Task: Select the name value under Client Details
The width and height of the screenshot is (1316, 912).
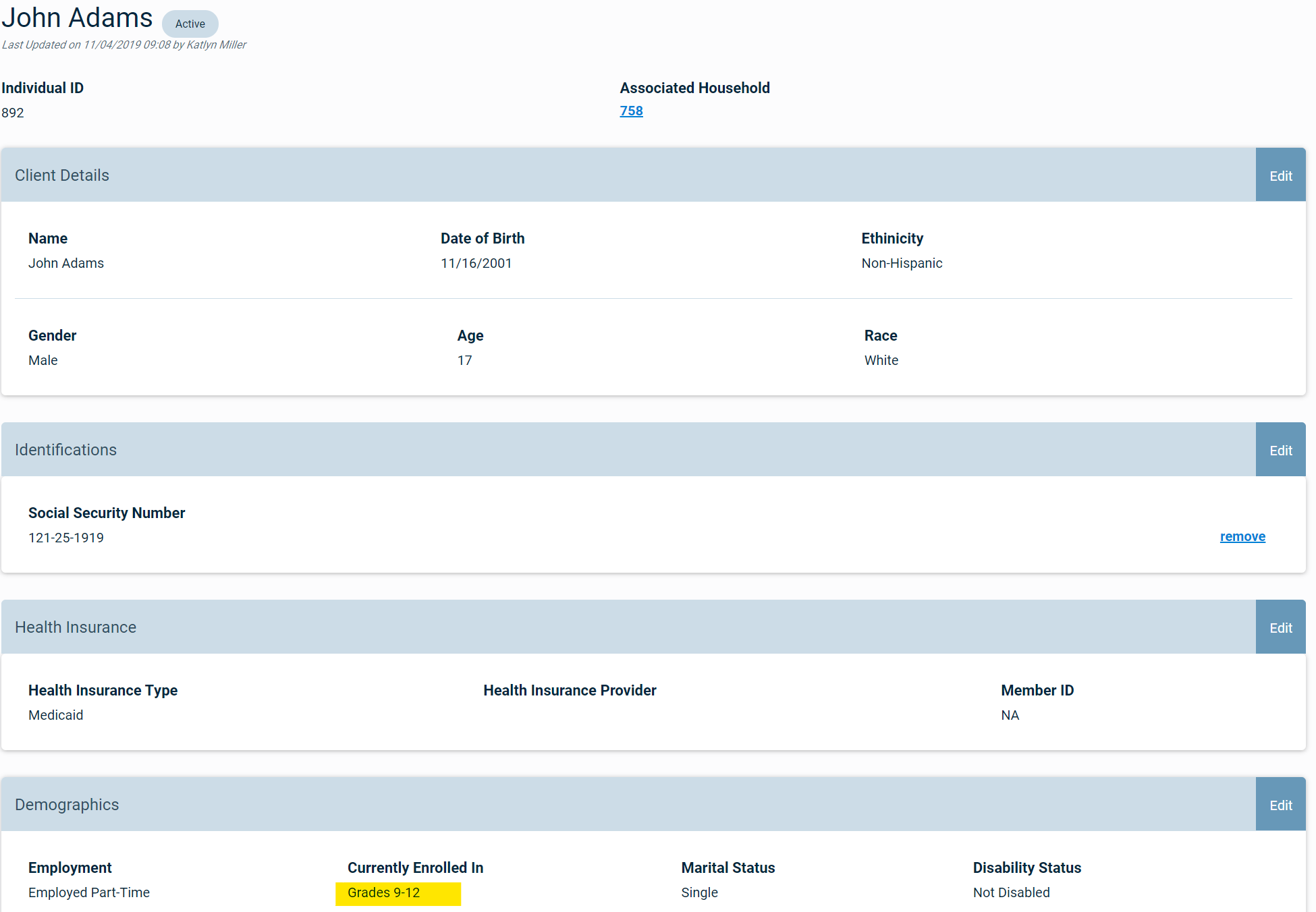Action: (66, 263)
